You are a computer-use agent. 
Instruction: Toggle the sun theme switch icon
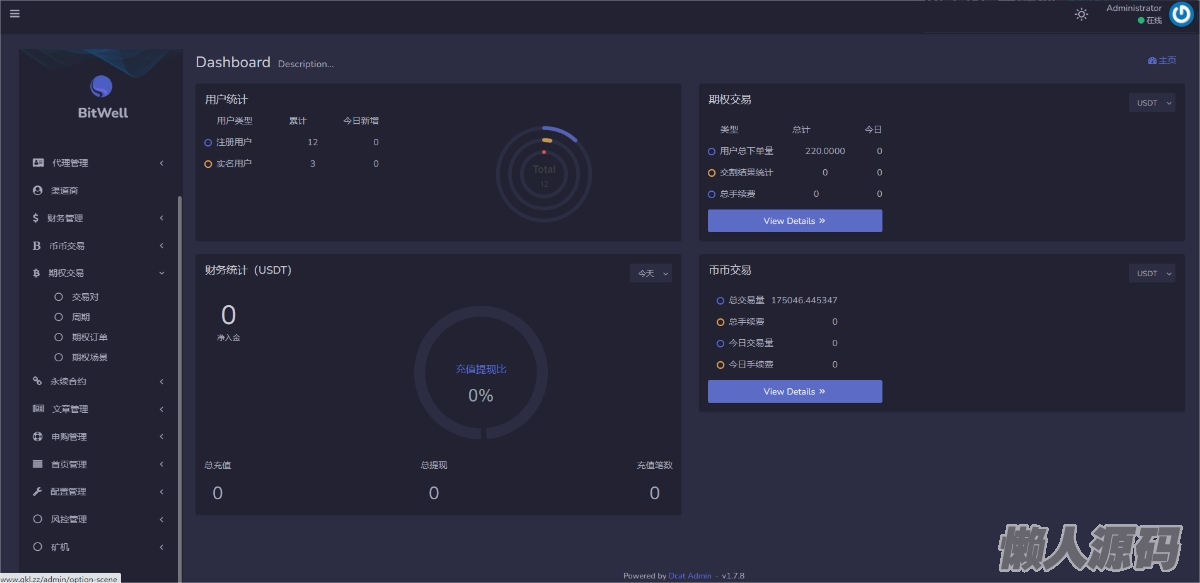(x=1081, y=14)
